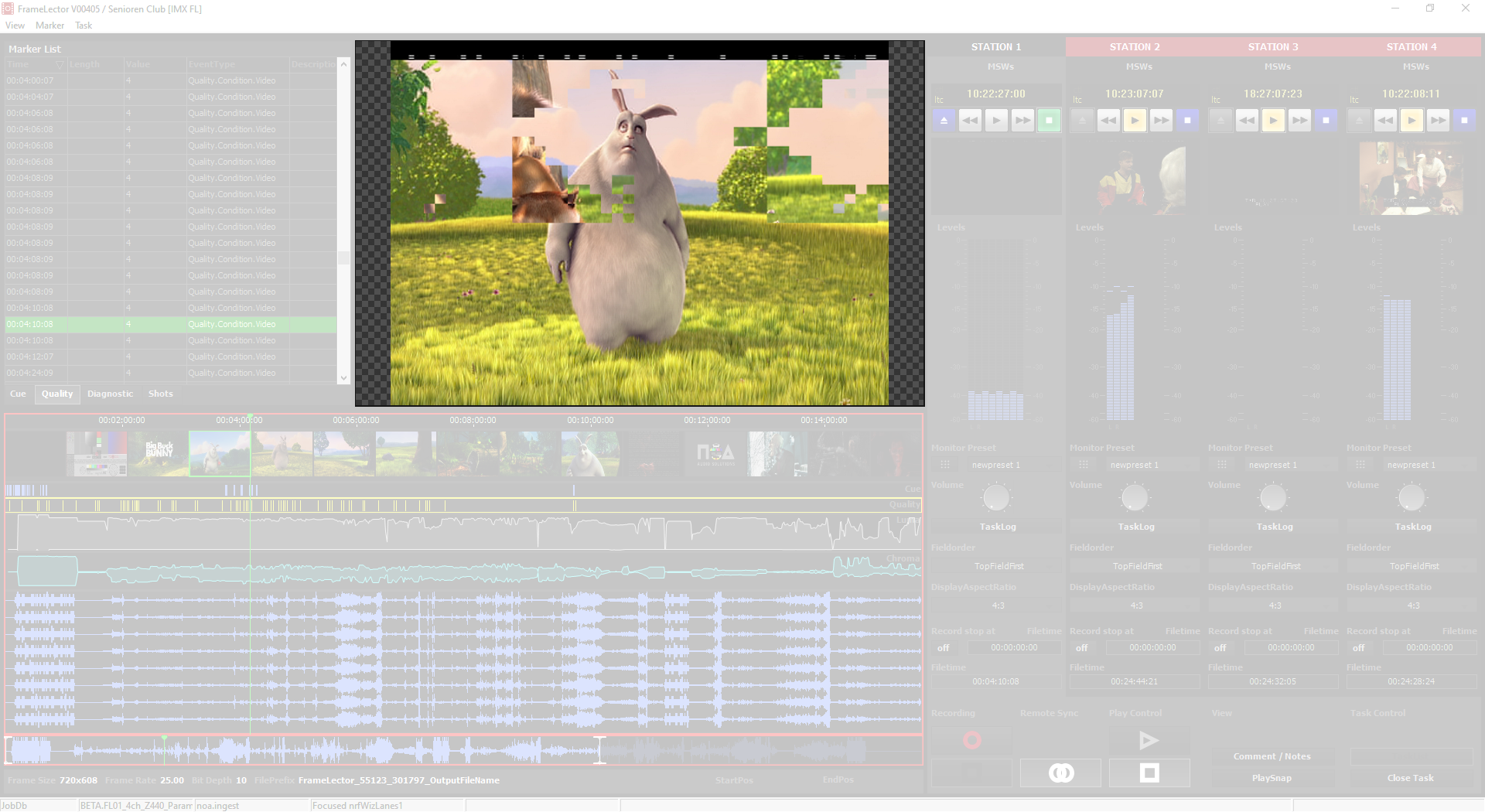
Task: Click Station 1 play button
Action: pyautogui.click(x=996, y=121)
